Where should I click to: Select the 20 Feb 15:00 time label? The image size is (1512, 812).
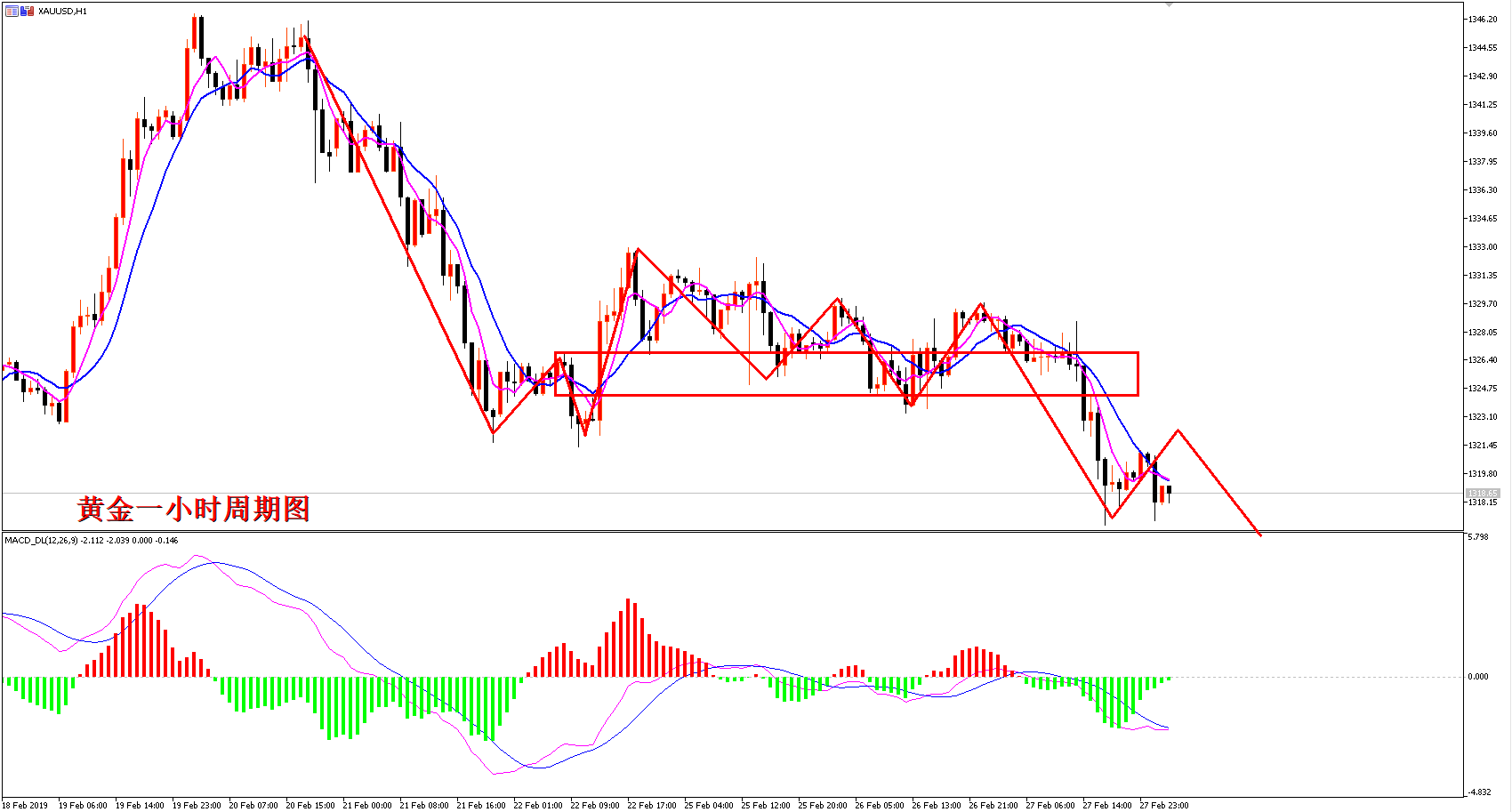[x=310, y=805]
